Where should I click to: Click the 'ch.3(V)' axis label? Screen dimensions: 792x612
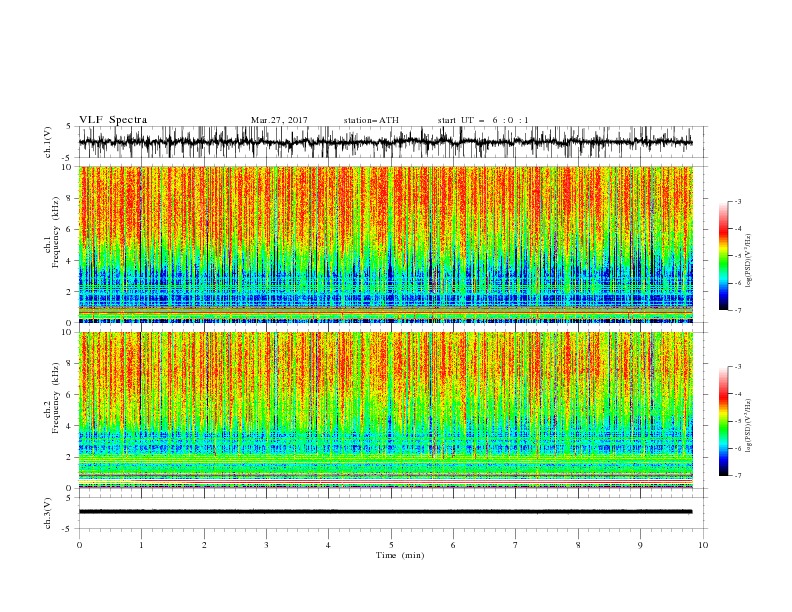48,513
